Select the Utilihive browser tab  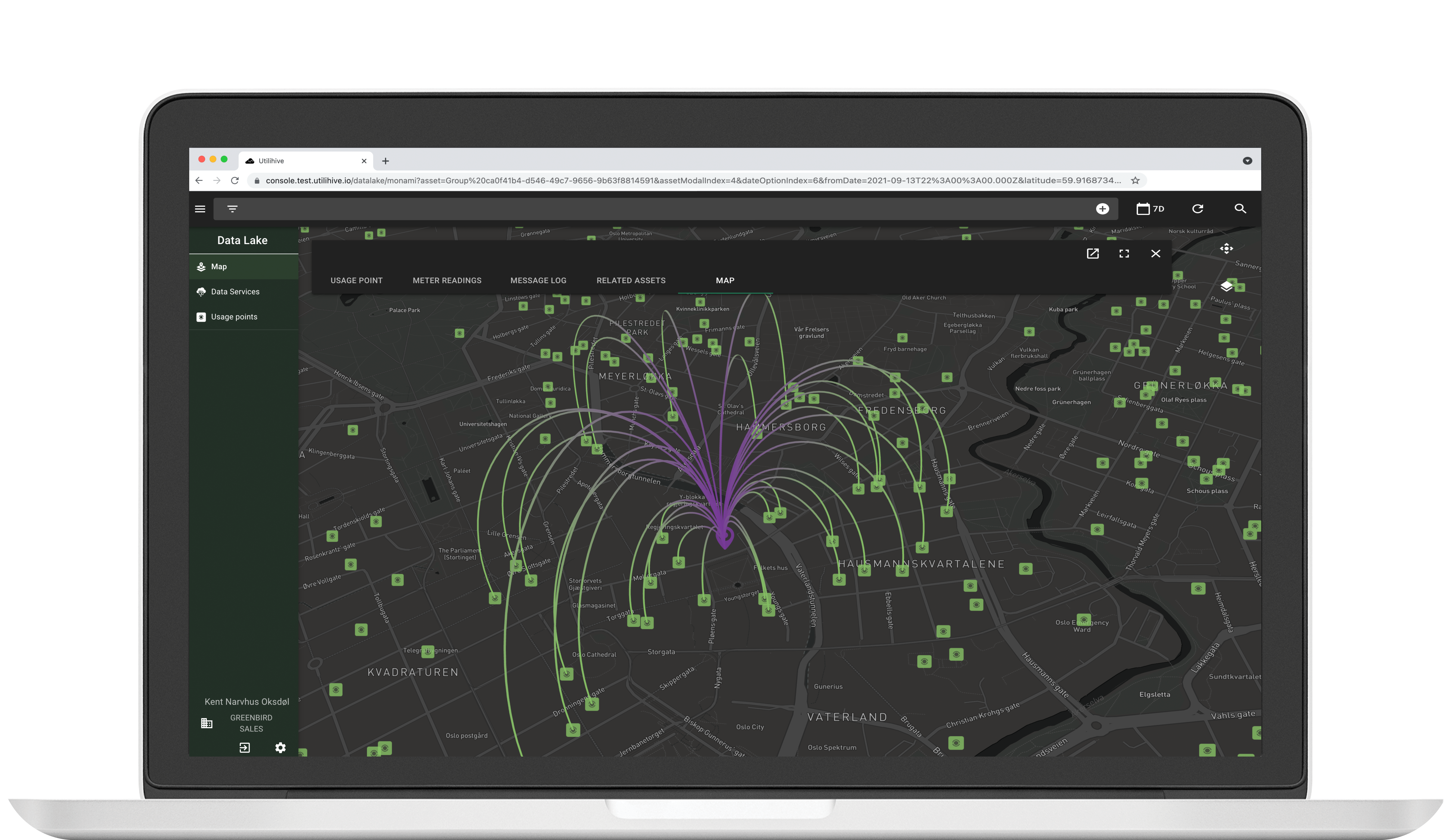(306, 161)
